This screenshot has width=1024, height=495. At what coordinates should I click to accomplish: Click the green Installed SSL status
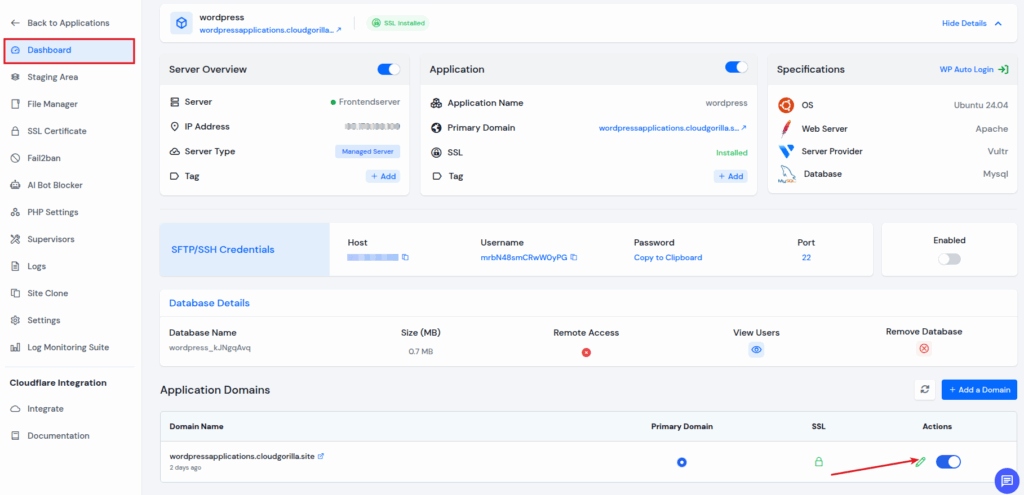coord(731,153)
